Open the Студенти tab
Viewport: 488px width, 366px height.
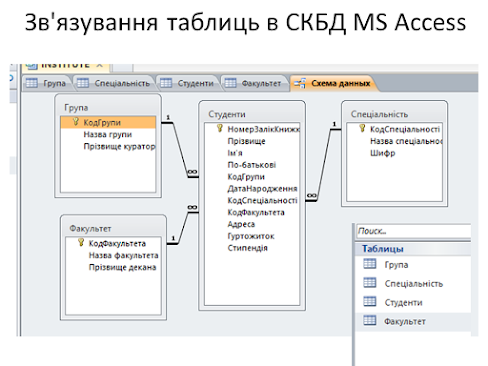pos(187,83)
